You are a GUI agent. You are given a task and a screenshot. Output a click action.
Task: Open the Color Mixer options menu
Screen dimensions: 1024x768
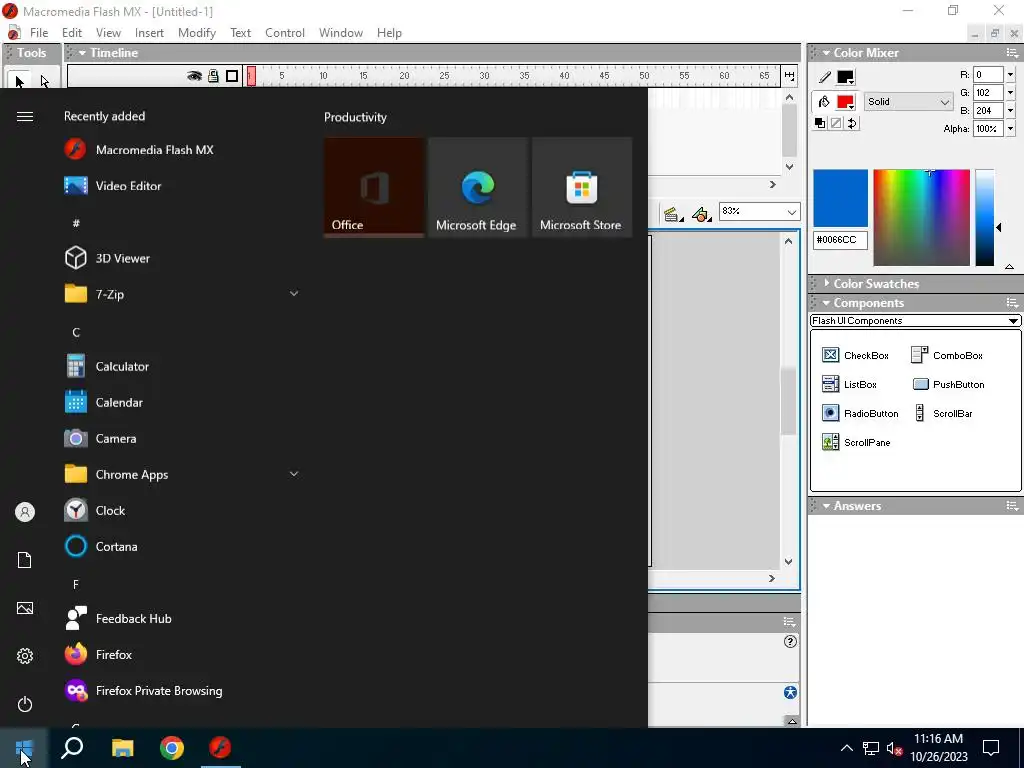(x=1012, y=53)
